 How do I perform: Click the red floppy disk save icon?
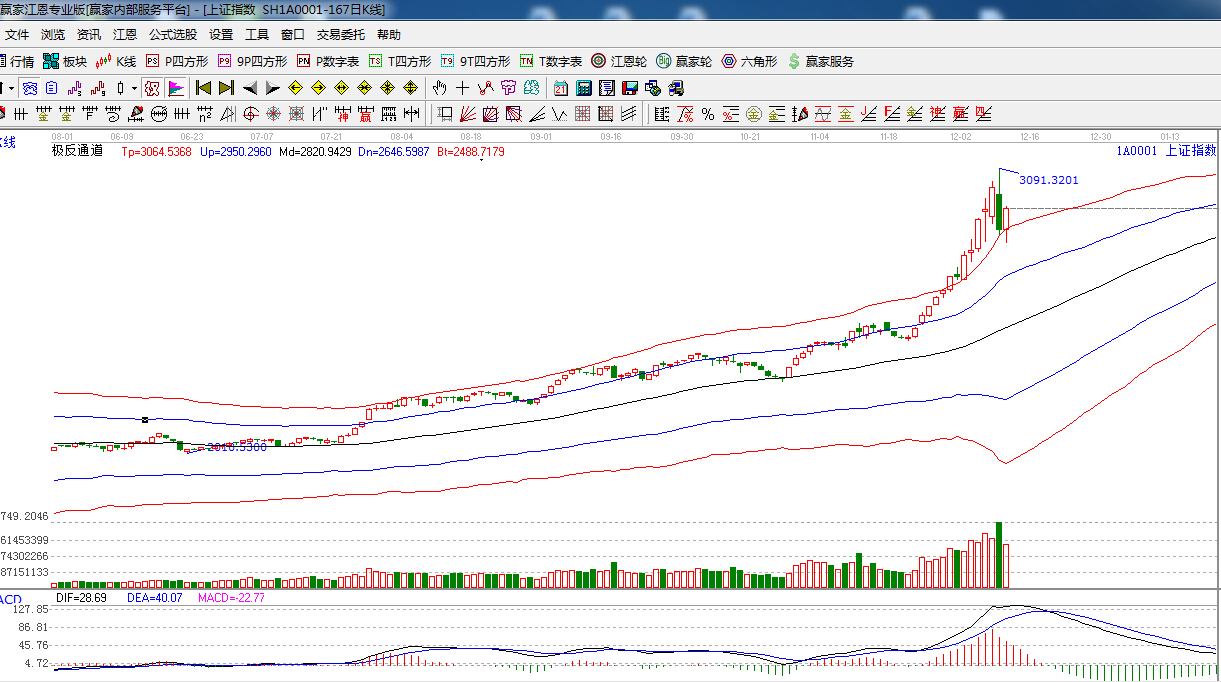pos(630,88)
